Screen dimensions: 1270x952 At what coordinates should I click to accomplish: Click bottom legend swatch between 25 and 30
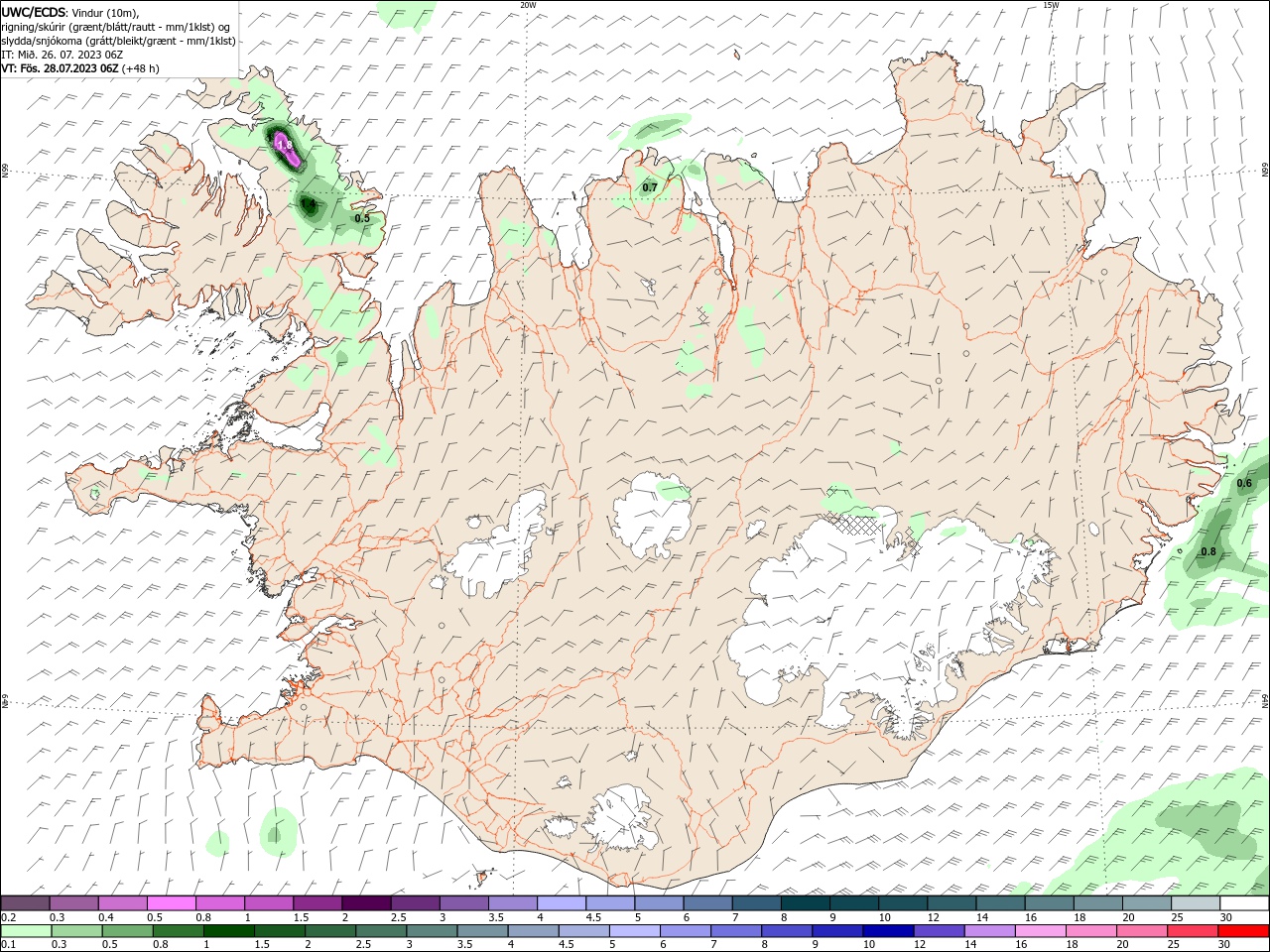tap(1192, 931)
